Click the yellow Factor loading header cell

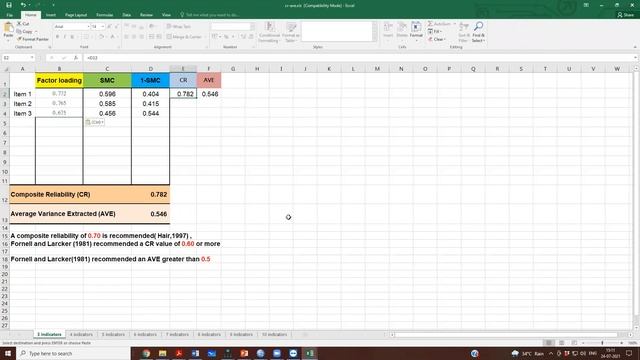coord(59,80)
